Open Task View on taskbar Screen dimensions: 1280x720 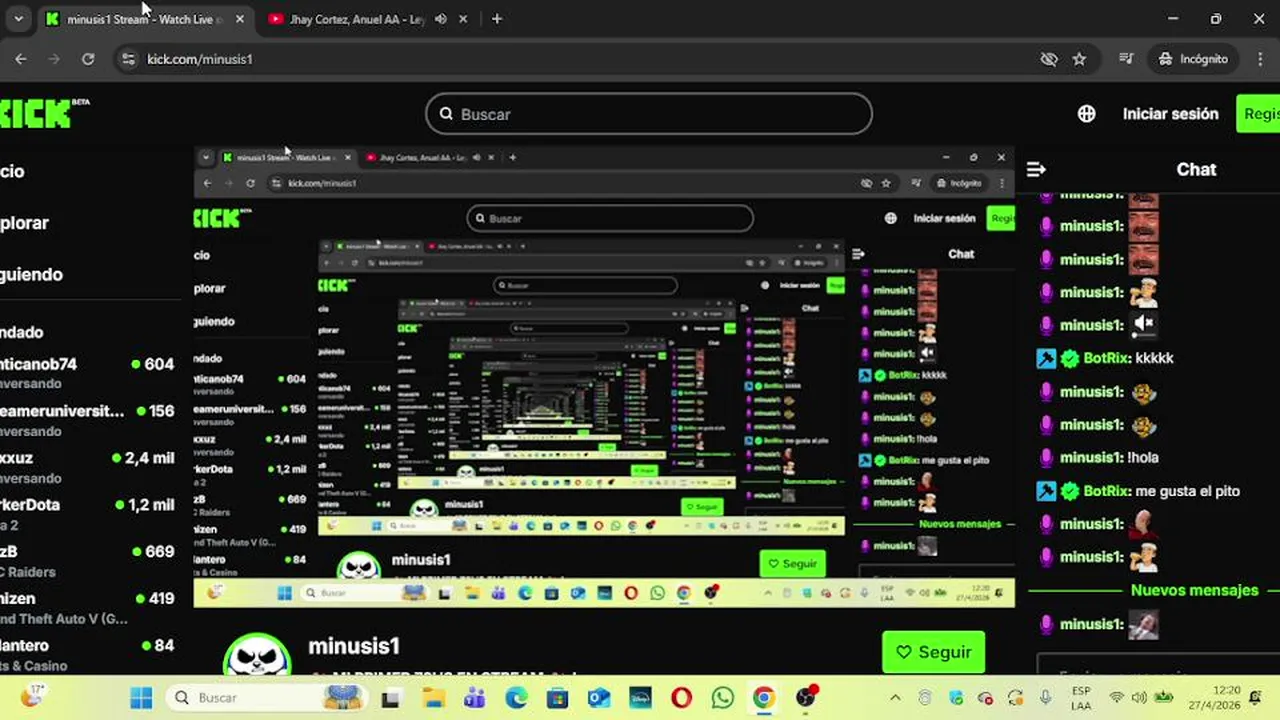coord(390,698)
